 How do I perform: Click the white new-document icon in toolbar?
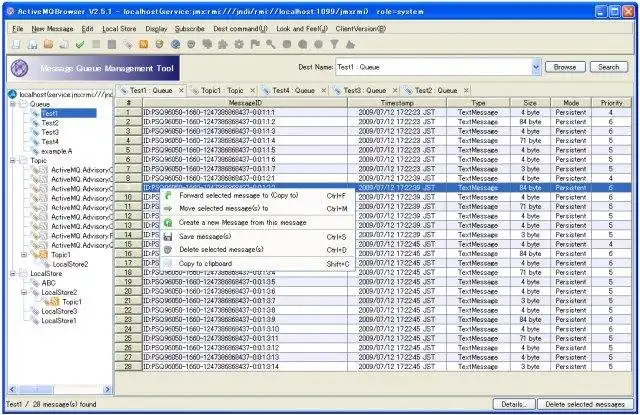click(16, 44)
